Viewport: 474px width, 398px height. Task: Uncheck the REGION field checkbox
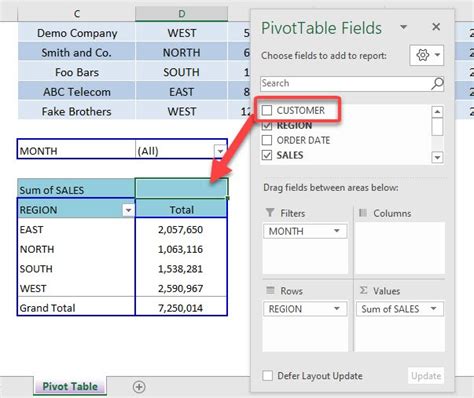tap(267, 125)
